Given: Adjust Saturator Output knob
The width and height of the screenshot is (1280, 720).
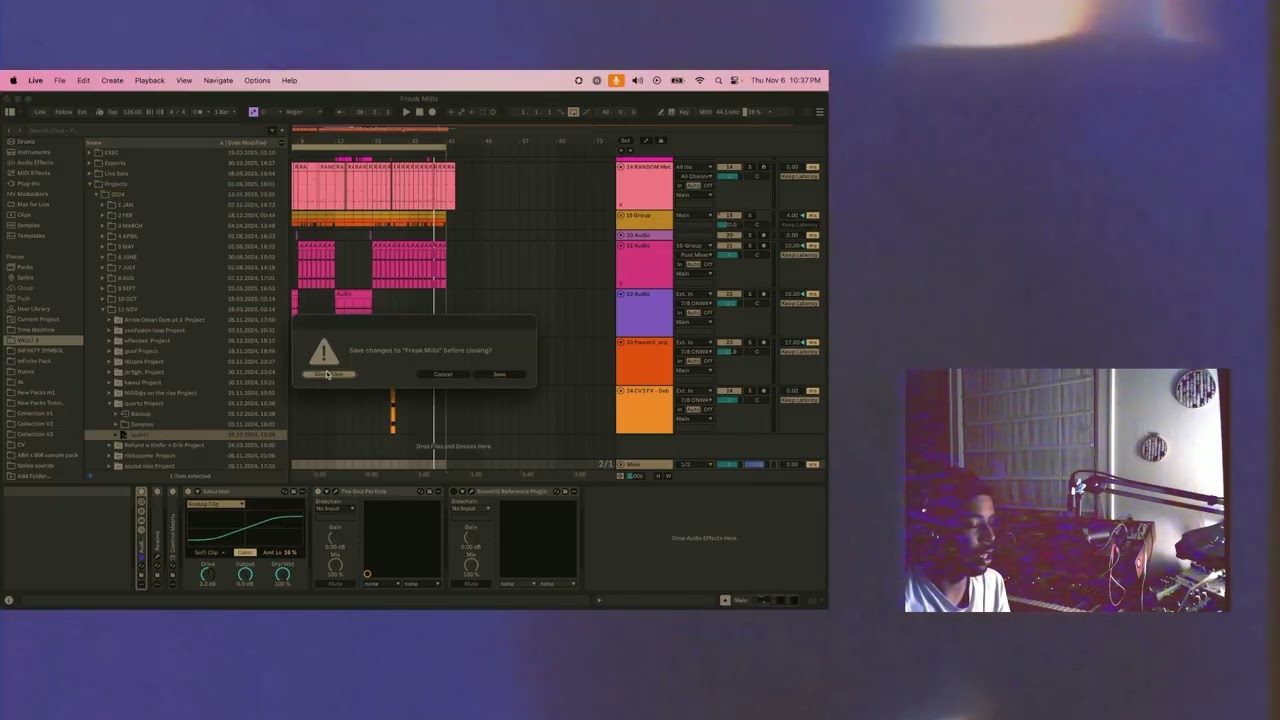Looking at the screenshot, I should [x=245, y=573].
